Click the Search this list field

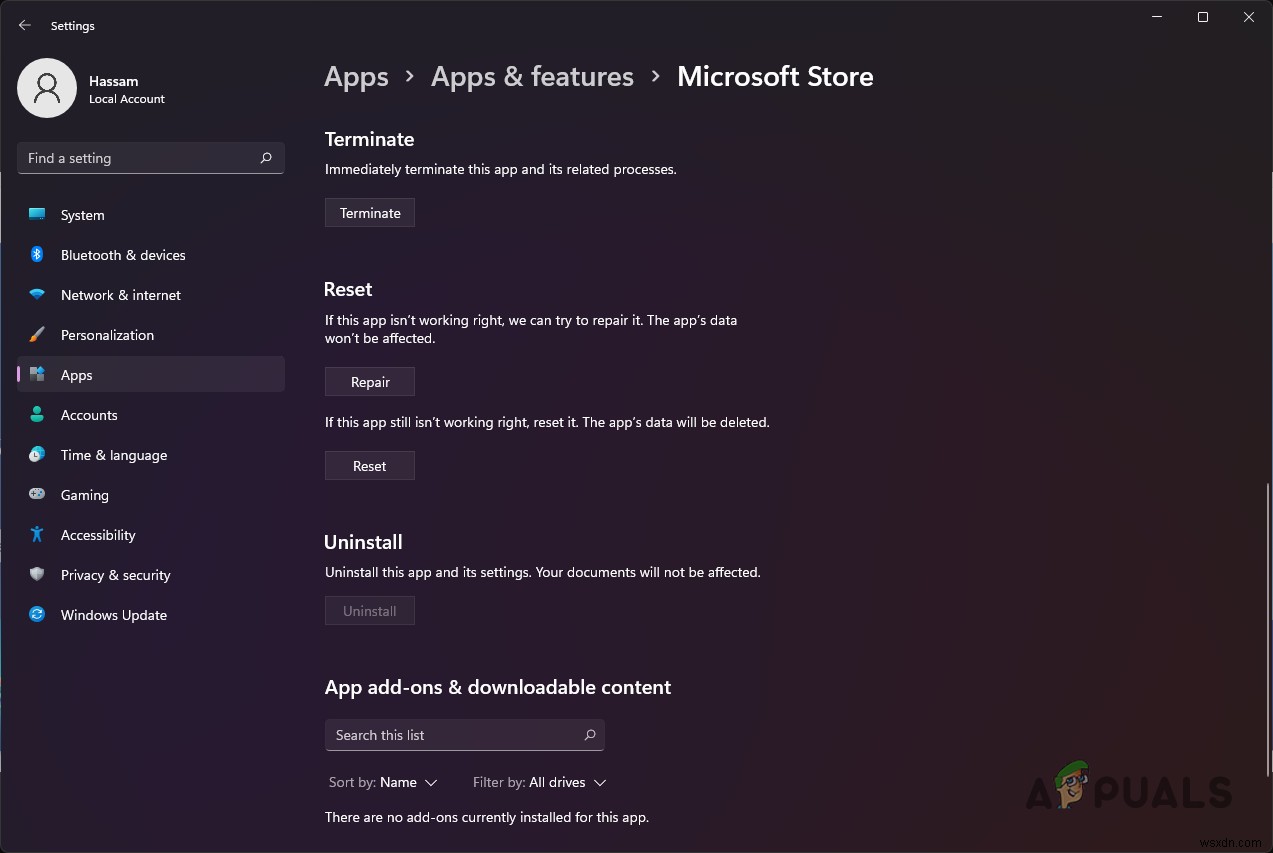pos(464,734)
